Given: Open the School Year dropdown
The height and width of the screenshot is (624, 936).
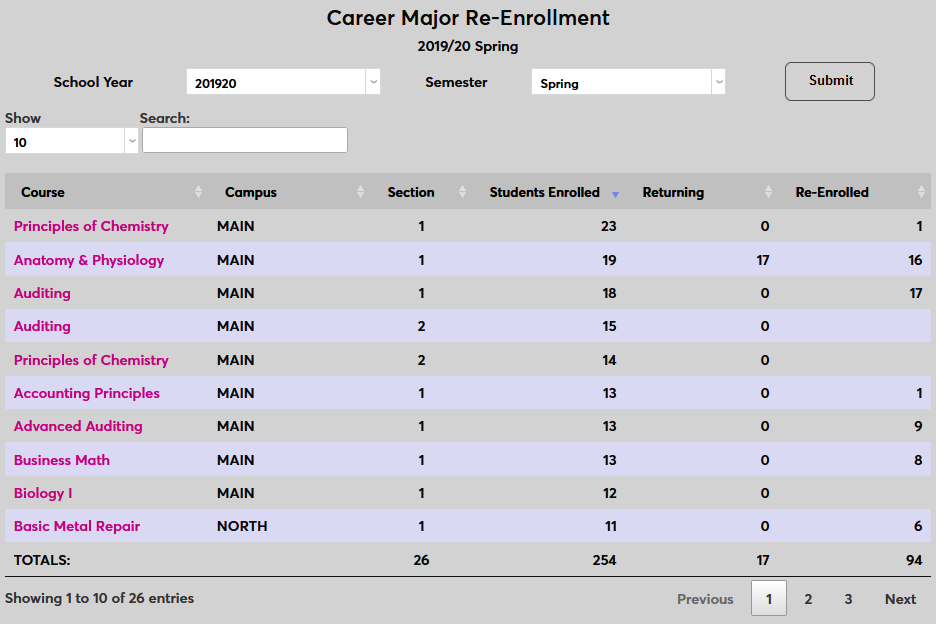Looking at the screenshot, I should point(283,82).
